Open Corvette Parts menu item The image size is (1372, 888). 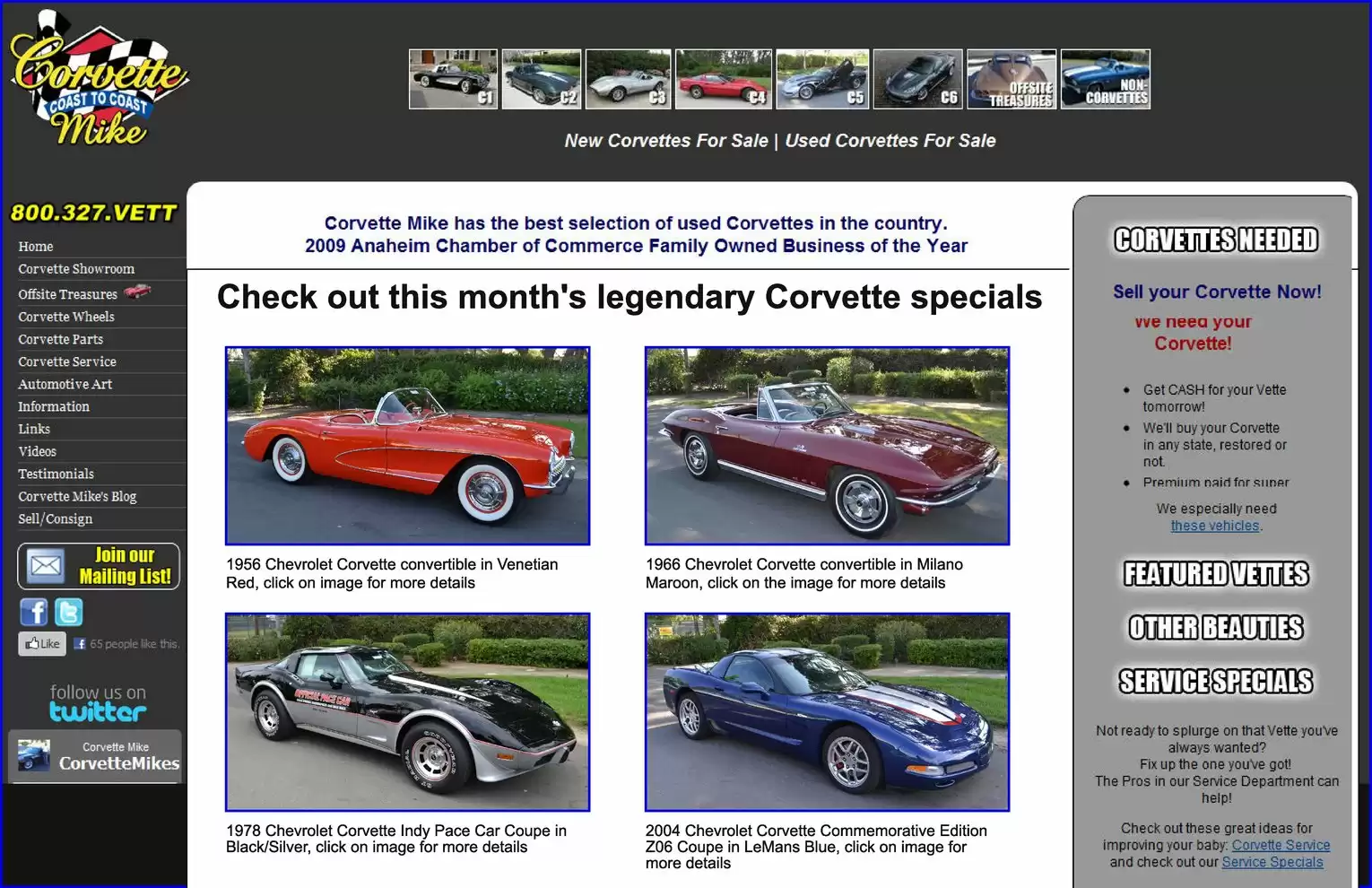tap(61, 339)
